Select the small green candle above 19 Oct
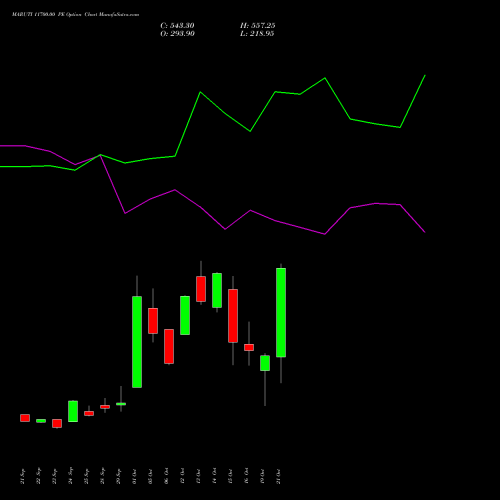Screen dimensions: 500x500 pyautogui.click(x=265, y=363)
